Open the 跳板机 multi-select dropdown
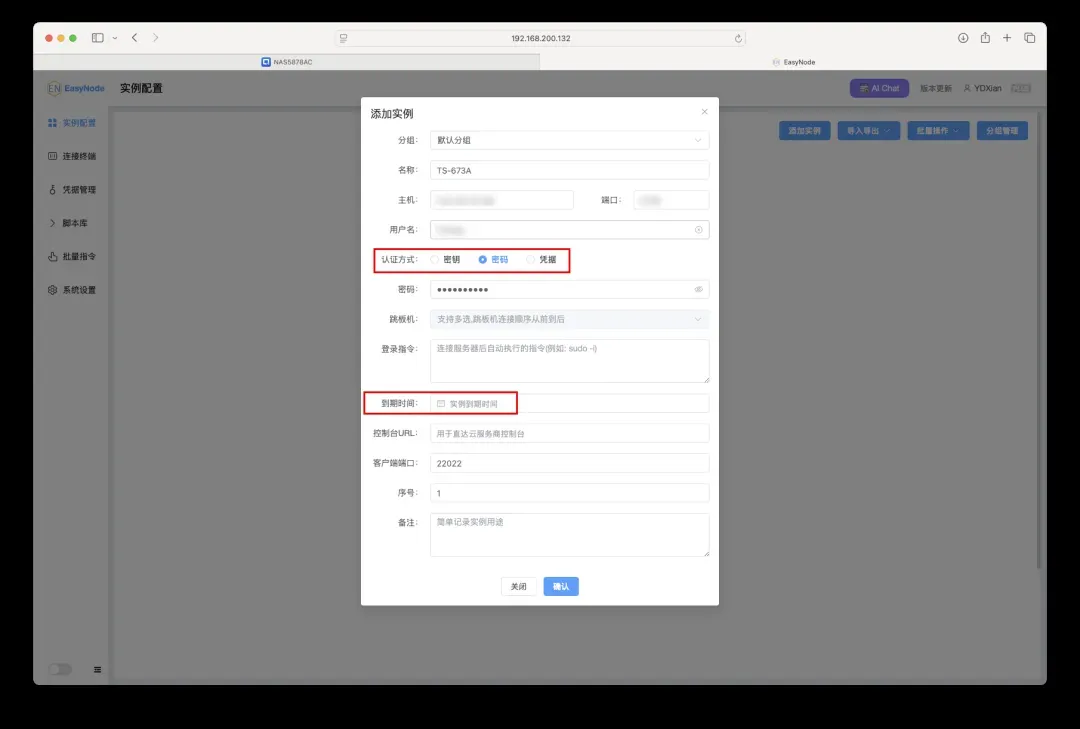Viewport: 1080px width, 729px height. (x=569, y=319)
